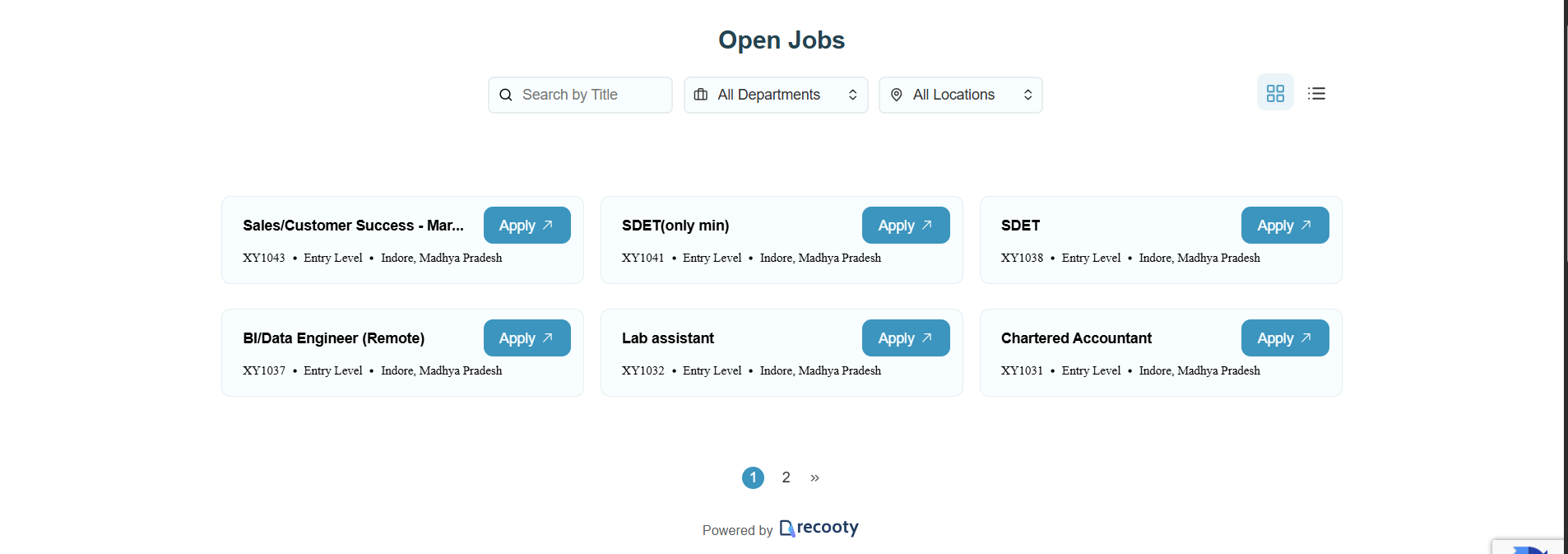Click Apply arrow icon for BI/Data Engineer
1568x554 pixels.
click(x=548, y=338)
